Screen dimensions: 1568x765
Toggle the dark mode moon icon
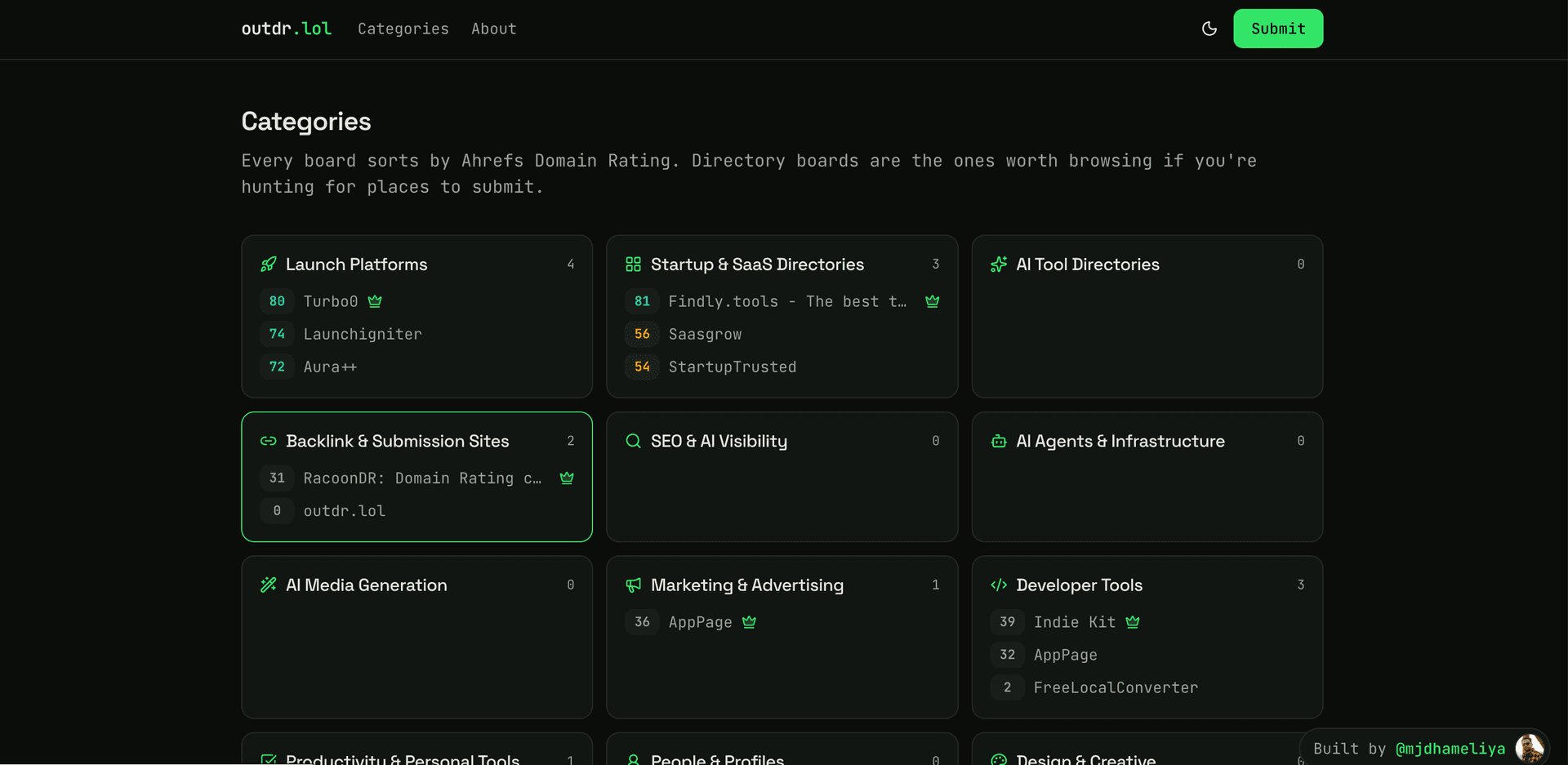point(1209,29)
